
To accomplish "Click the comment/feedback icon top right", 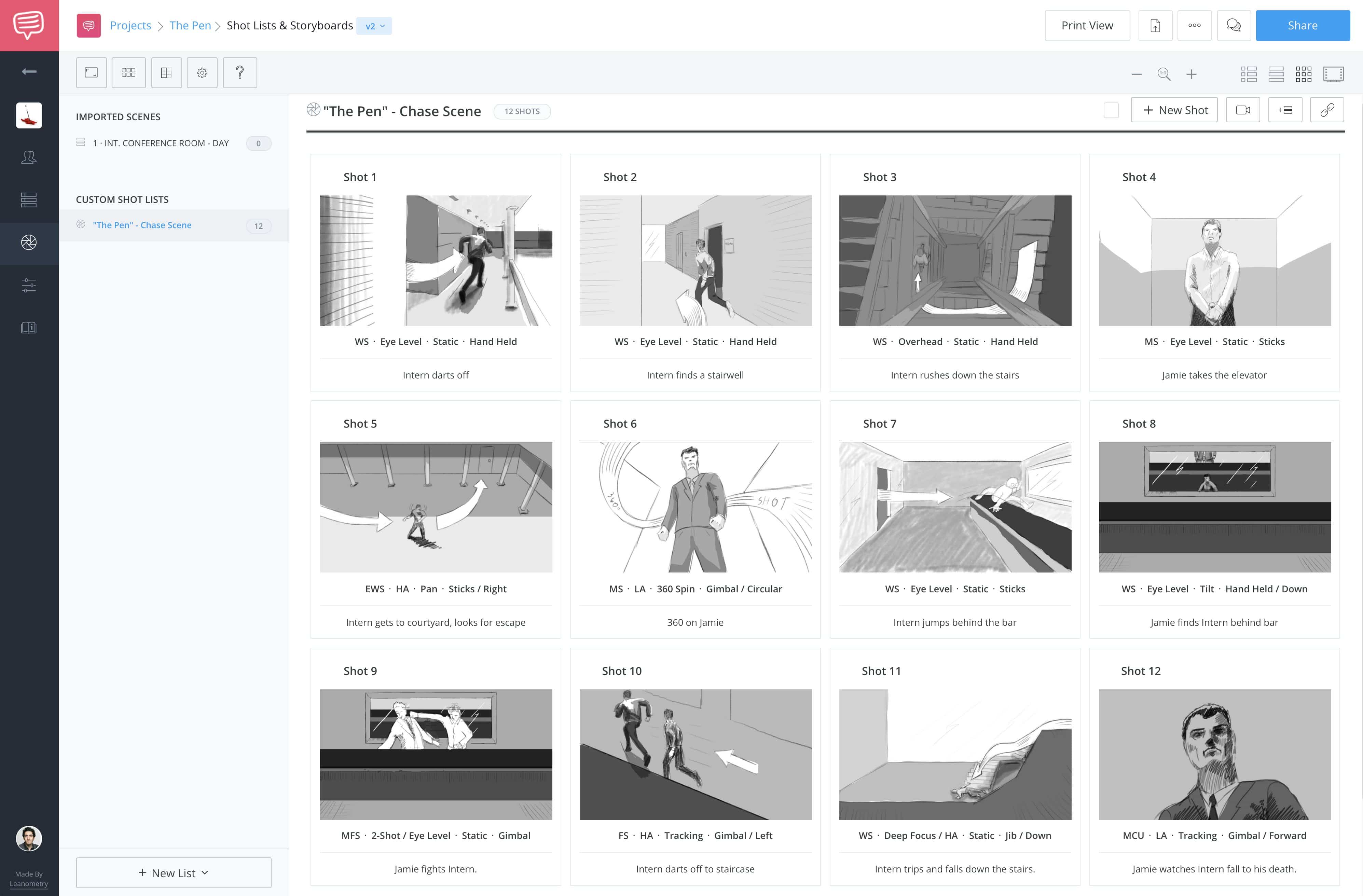I will click(1234, 25).
